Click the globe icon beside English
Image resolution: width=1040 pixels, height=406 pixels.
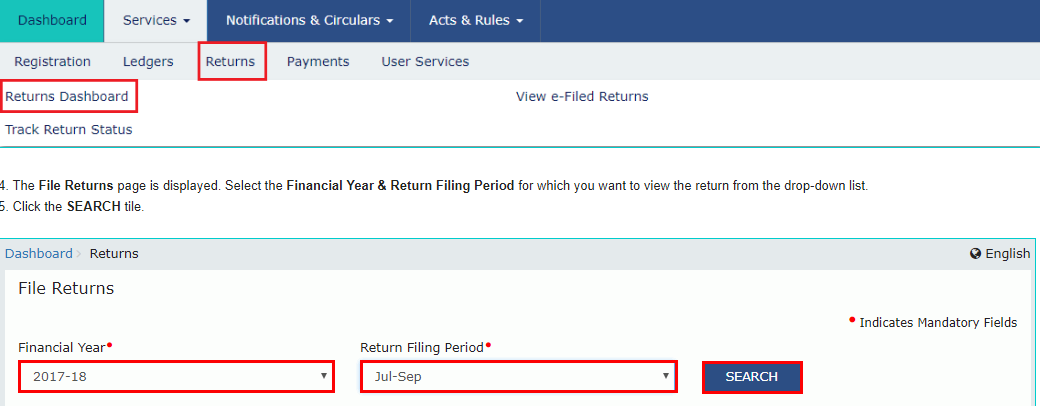coord(975,254)
